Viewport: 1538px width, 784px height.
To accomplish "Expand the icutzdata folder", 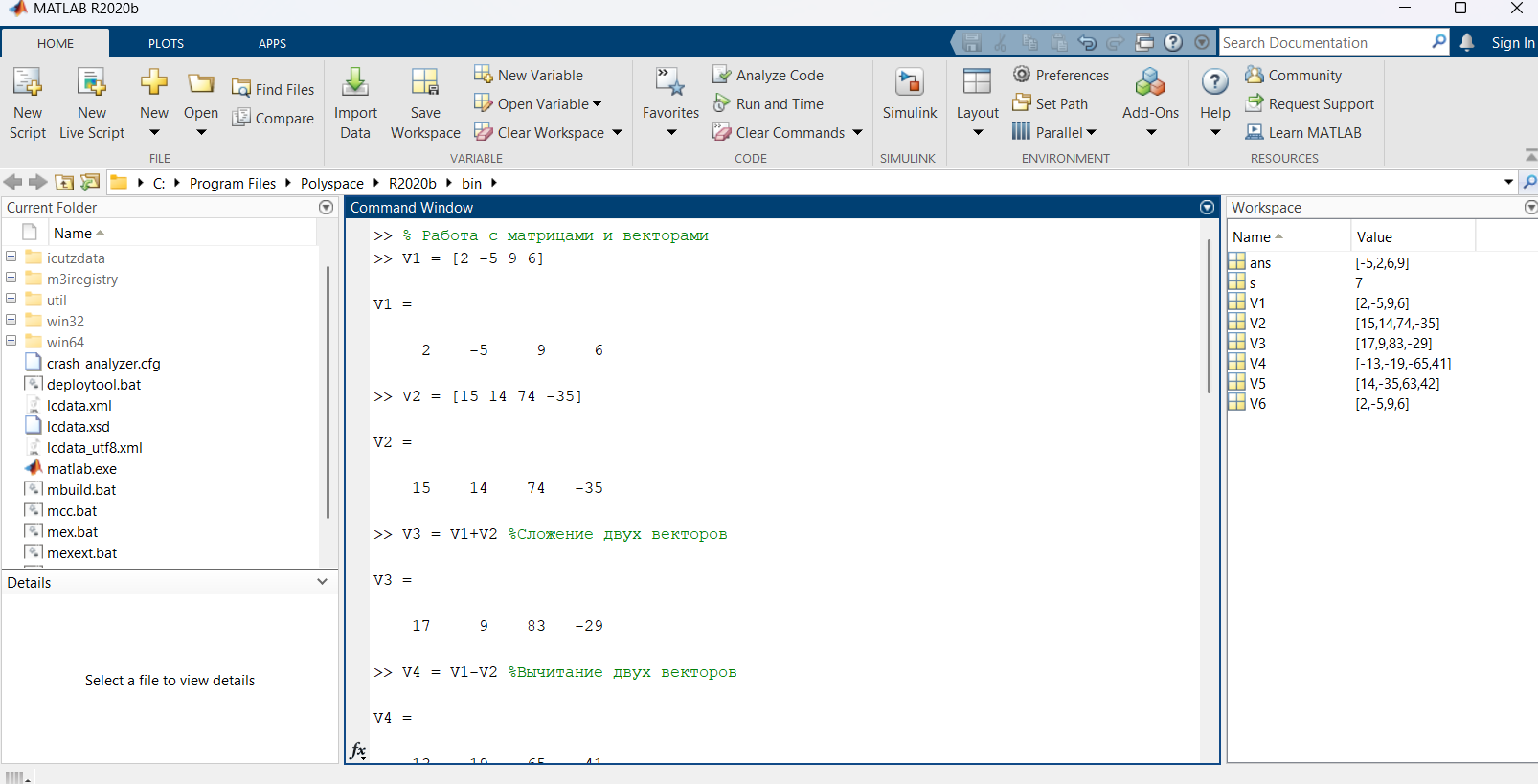I will tap(11, 257).
